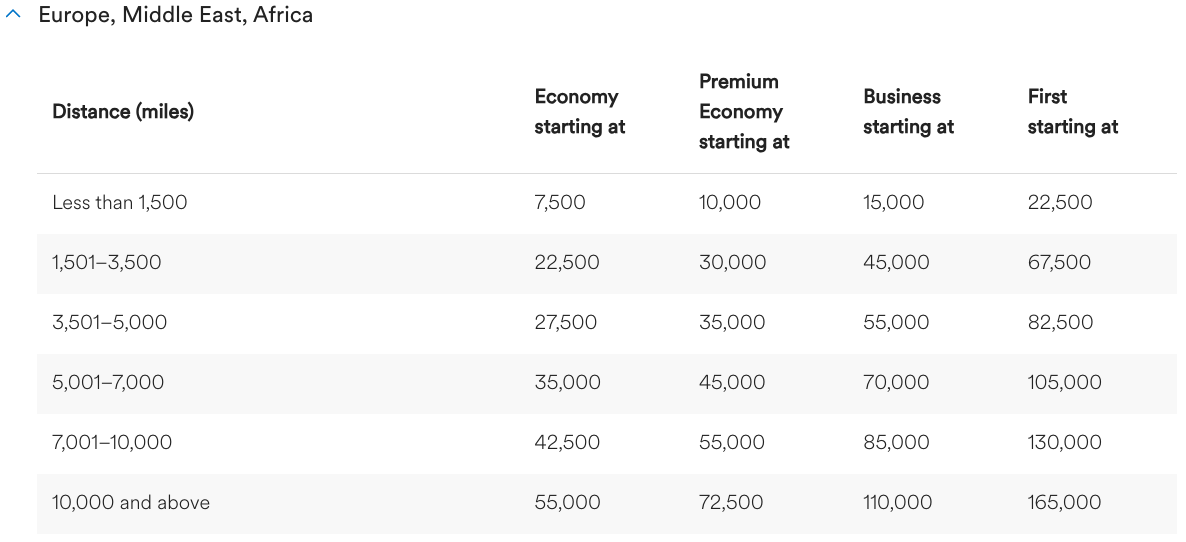Click the Premium Economy starting at header
Screen dimensions: 1186x542
click(x=743, y=111)
